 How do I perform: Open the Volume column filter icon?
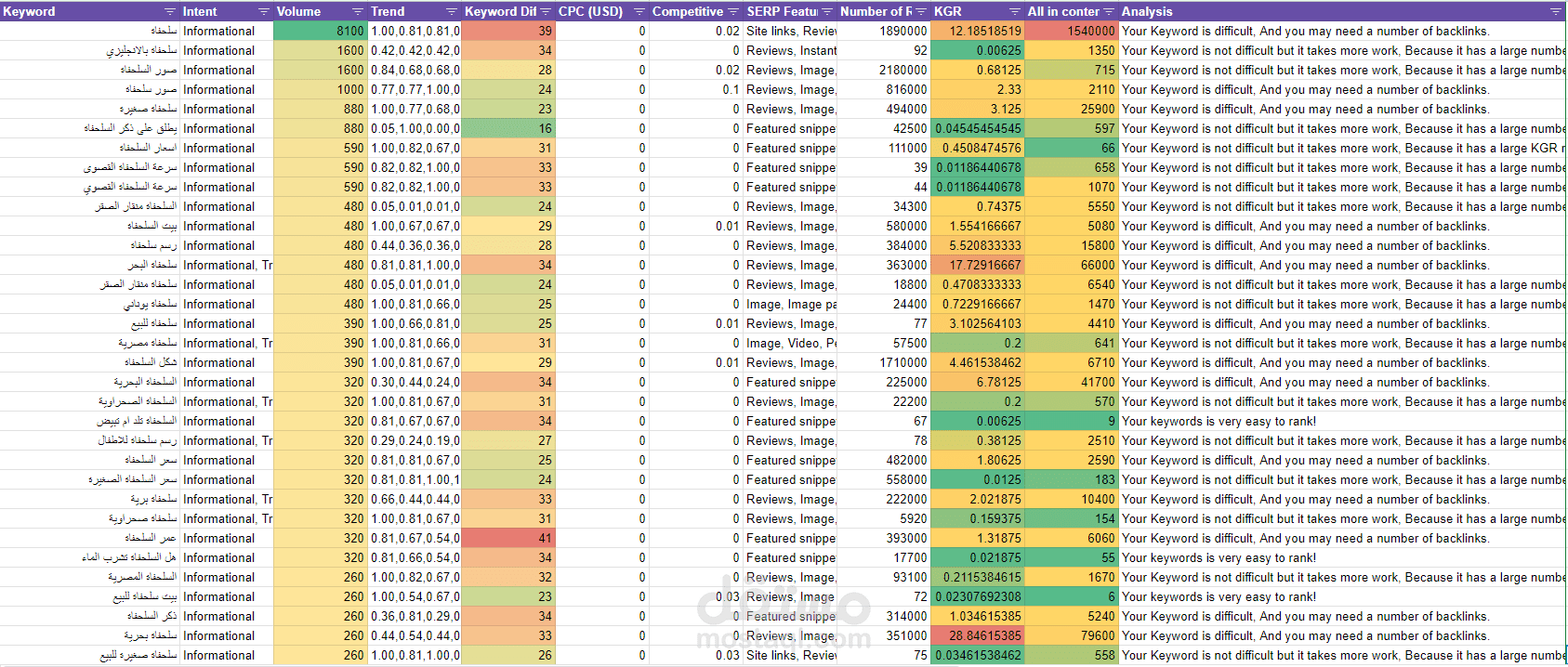pos(357,11)
